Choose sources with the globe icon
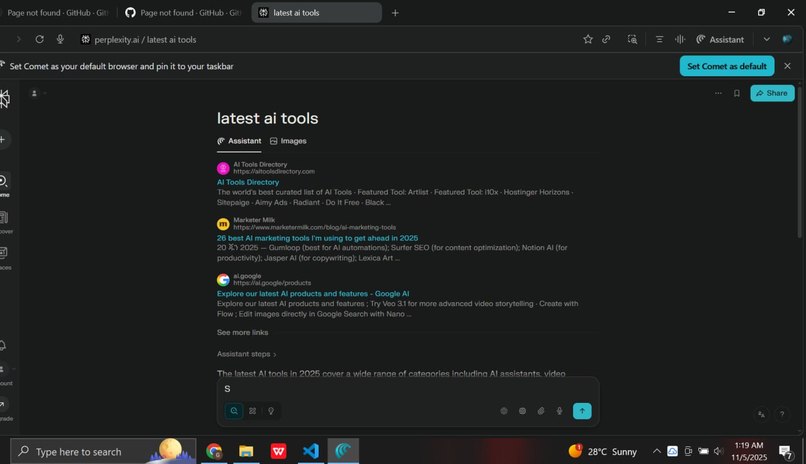This screenshot has height=464, width=806. (504, 411)
